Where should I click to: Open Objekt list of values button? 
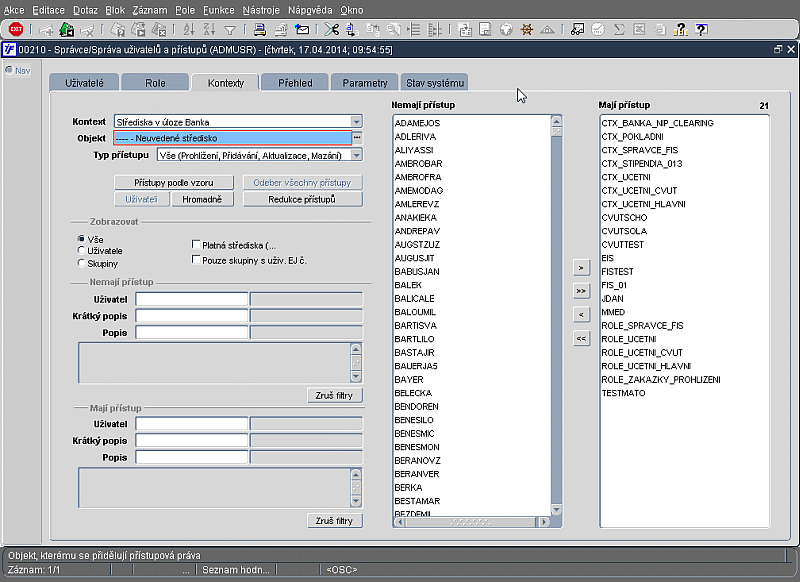coord(357,138)
